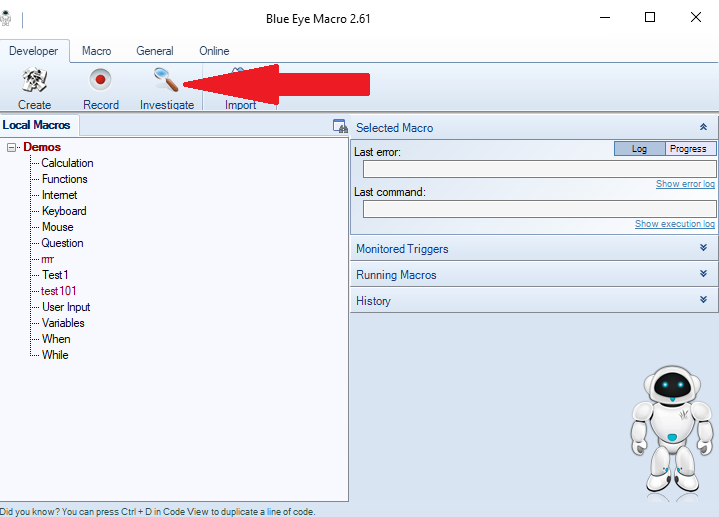The height and width of the screenshot is (517, 719).
Task: Open the Macro ribbon tab
Action: pos(96,51)
